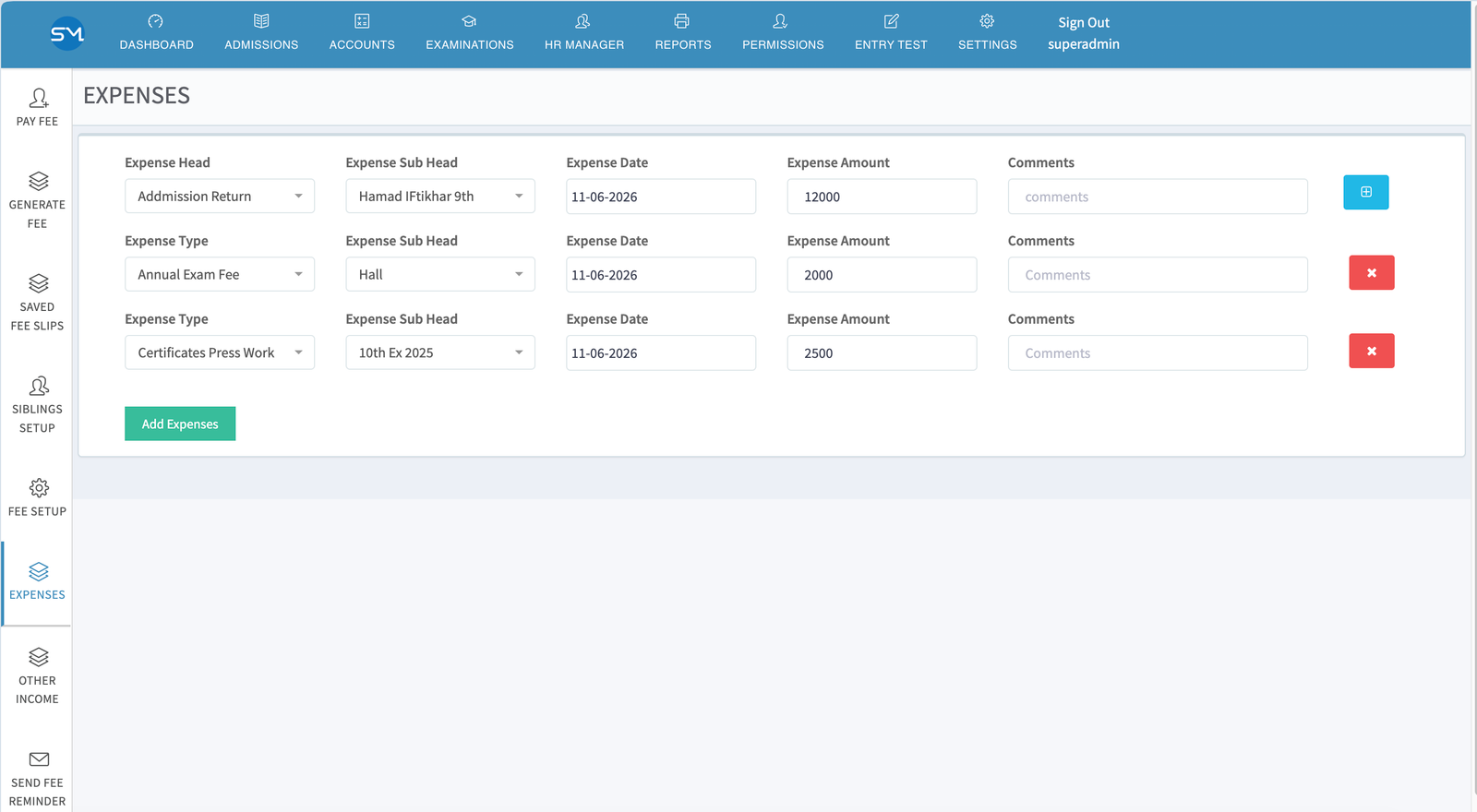
Task: Click the comments field in the Addmission Return row
Action: [1158, 197]
